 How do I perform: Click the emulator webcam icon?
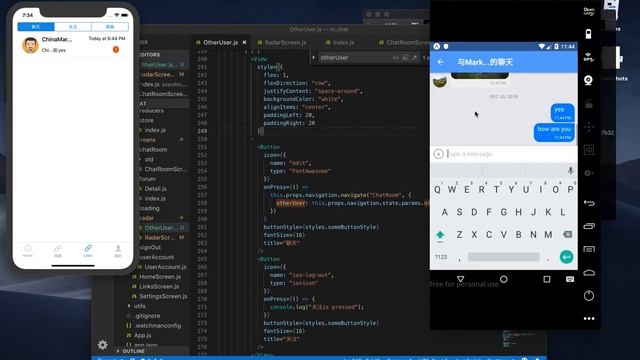click(589, 80)
